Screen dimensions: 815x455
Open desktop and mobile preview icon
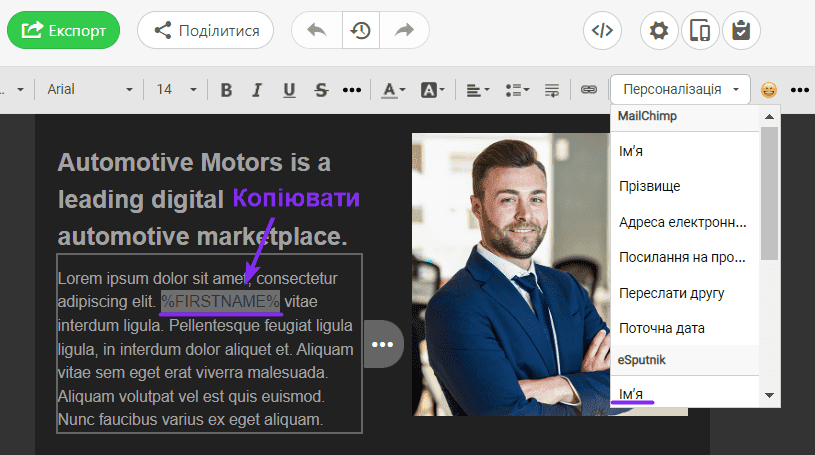(700, 30)
